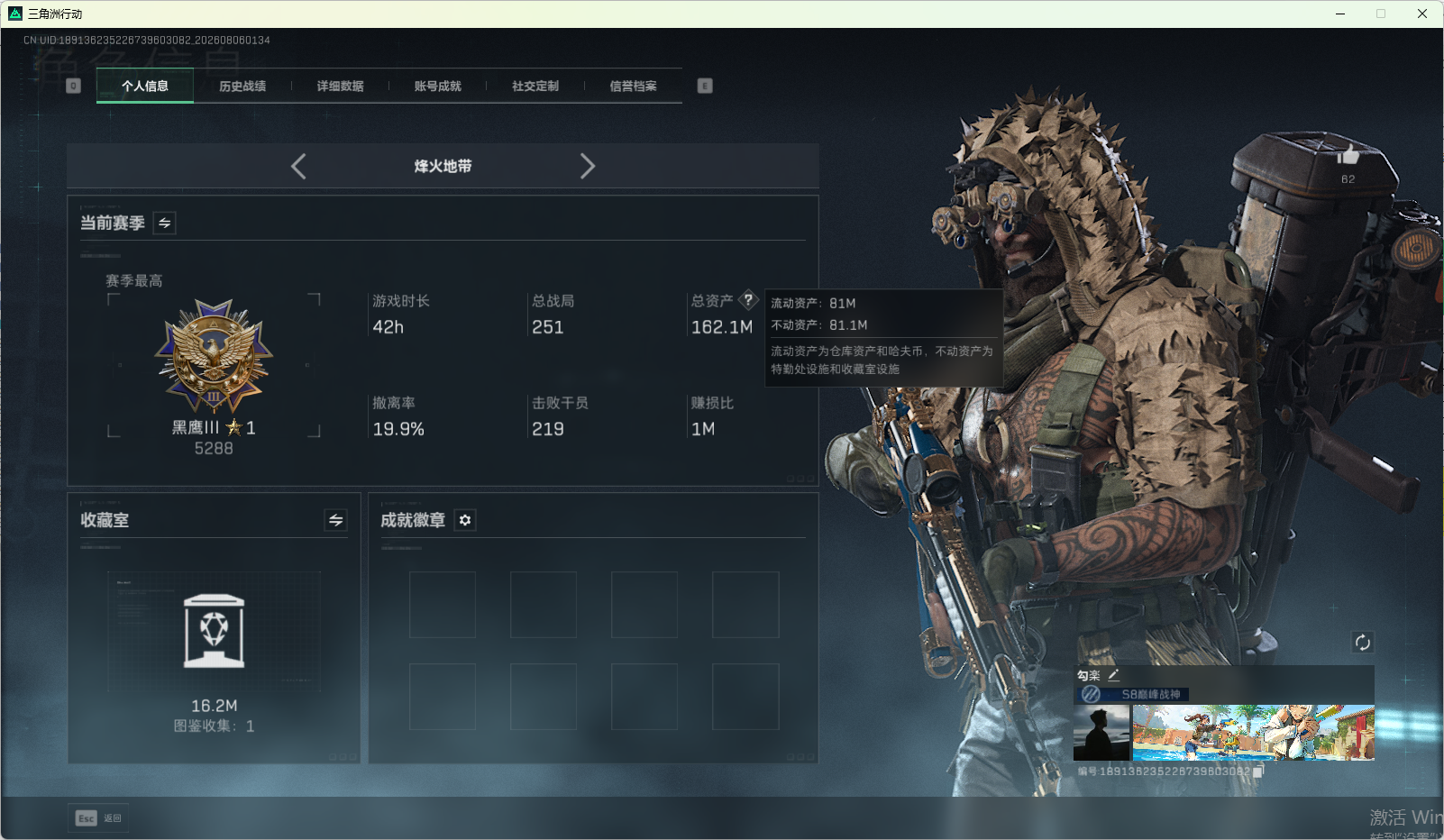
Task: Minimize the 三角洲行动 window
Action: coord(1340,14)
